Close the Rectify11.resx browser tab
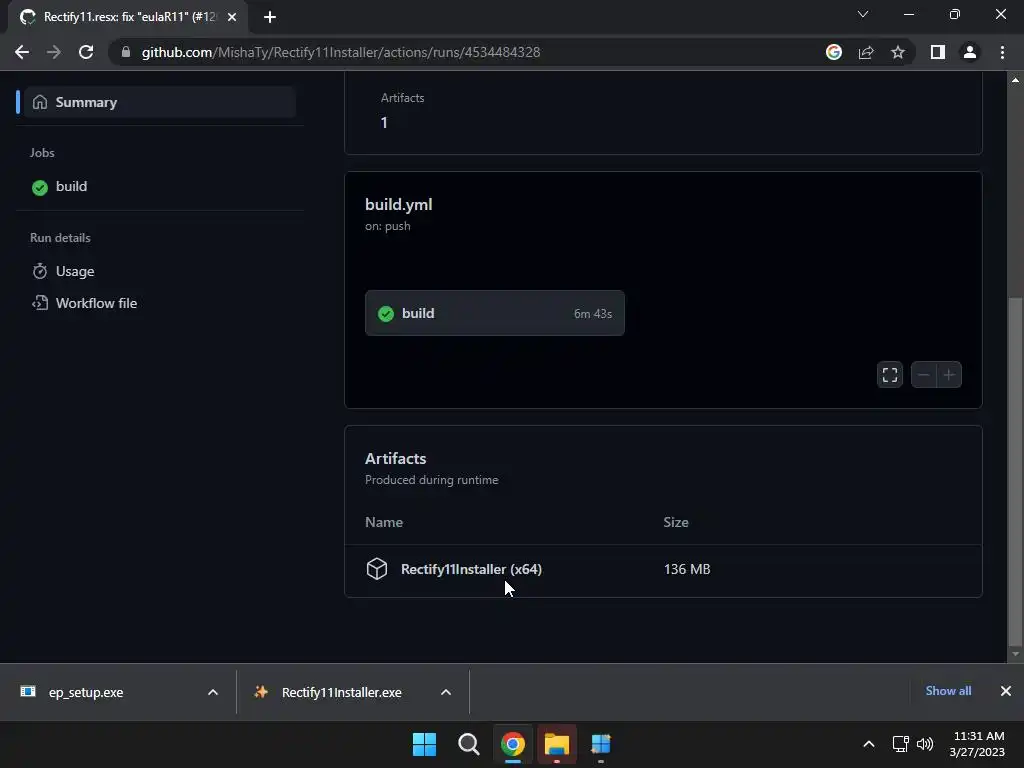This screenshot has height=768, width=1024. point(232,17)
